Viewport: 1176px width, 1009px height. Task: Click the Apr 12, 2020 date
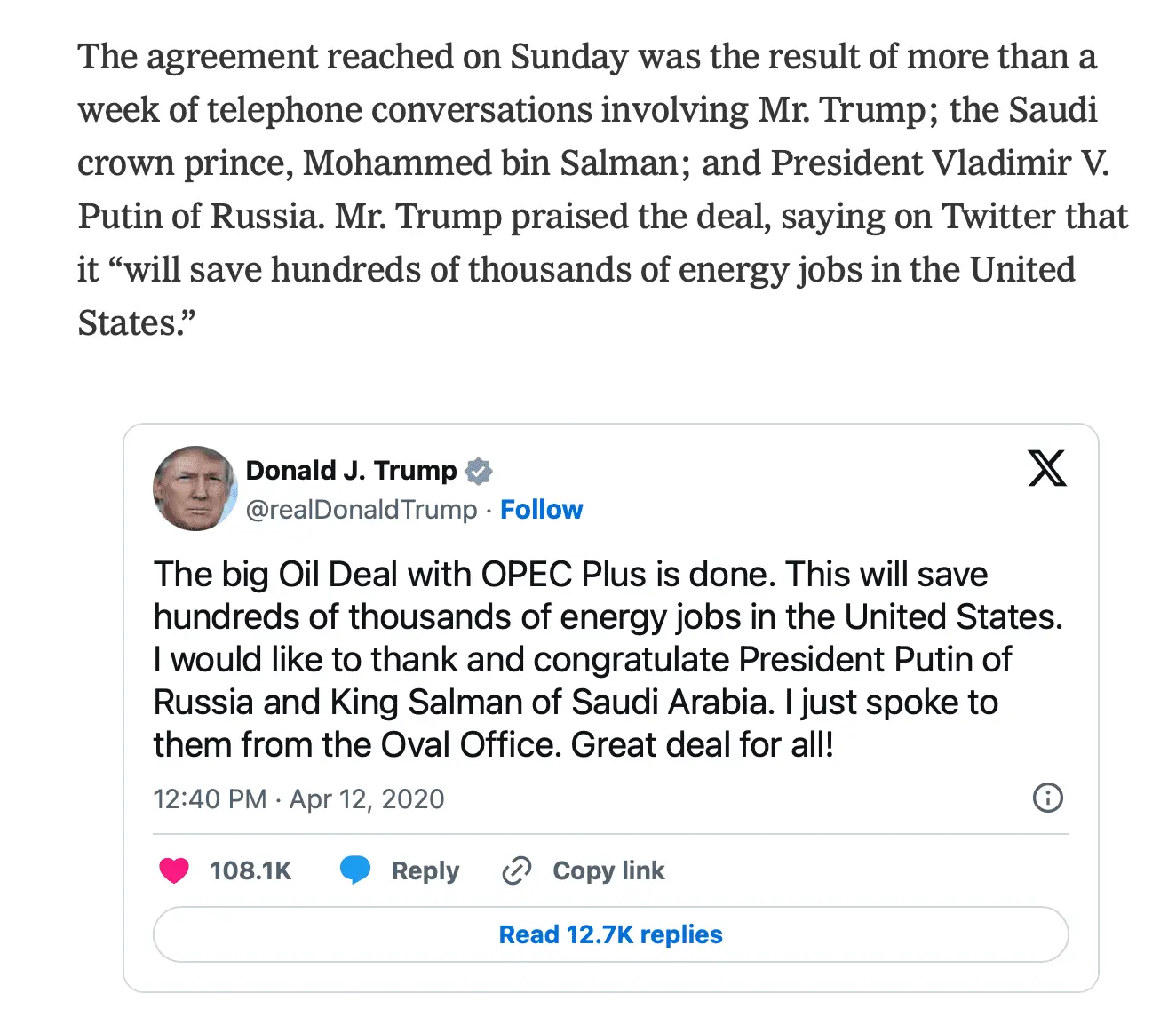tap(367, 799)
